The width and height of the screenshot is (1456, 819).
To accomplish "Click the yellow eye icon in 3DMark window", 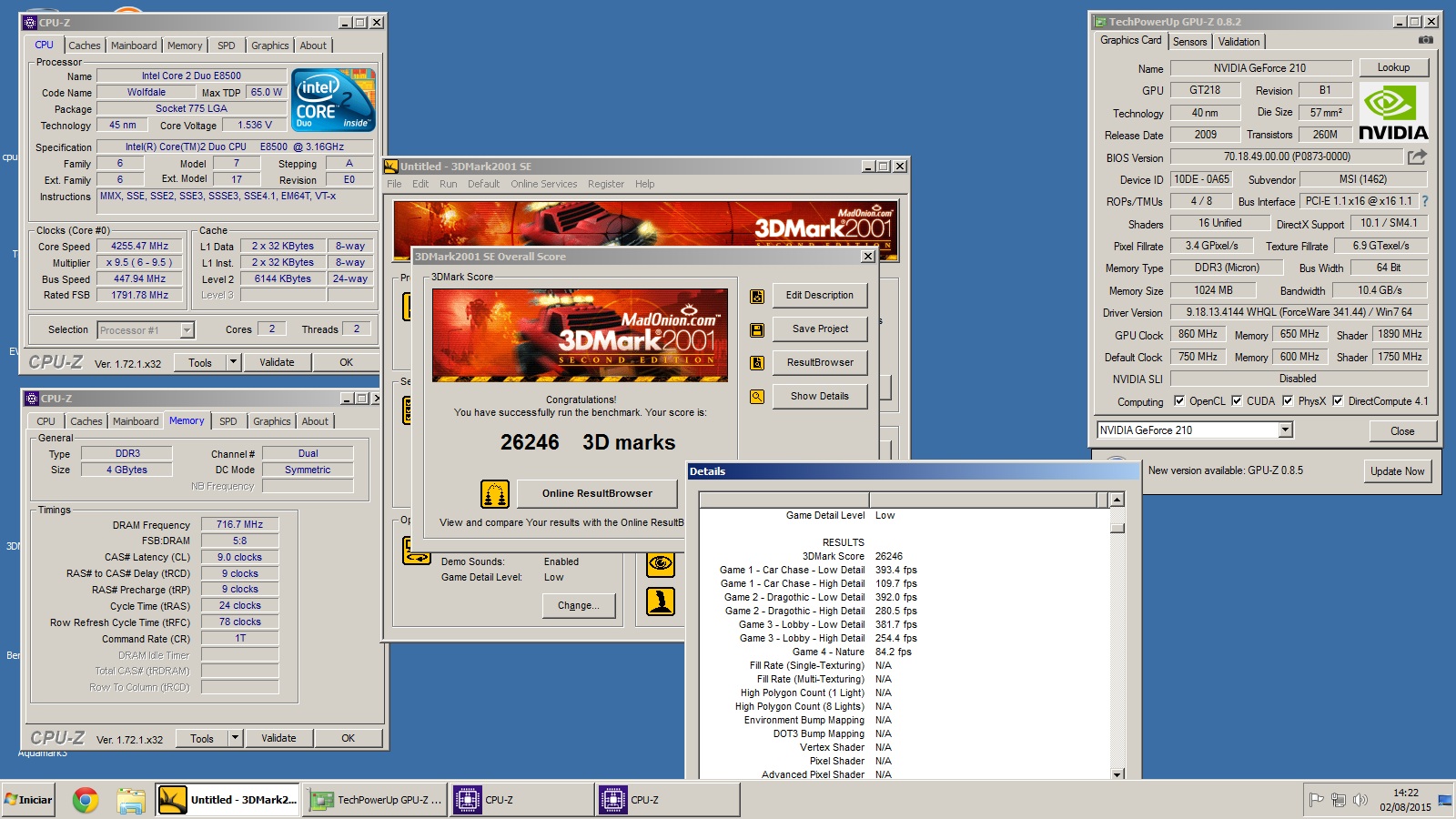I will pos(661,563).
